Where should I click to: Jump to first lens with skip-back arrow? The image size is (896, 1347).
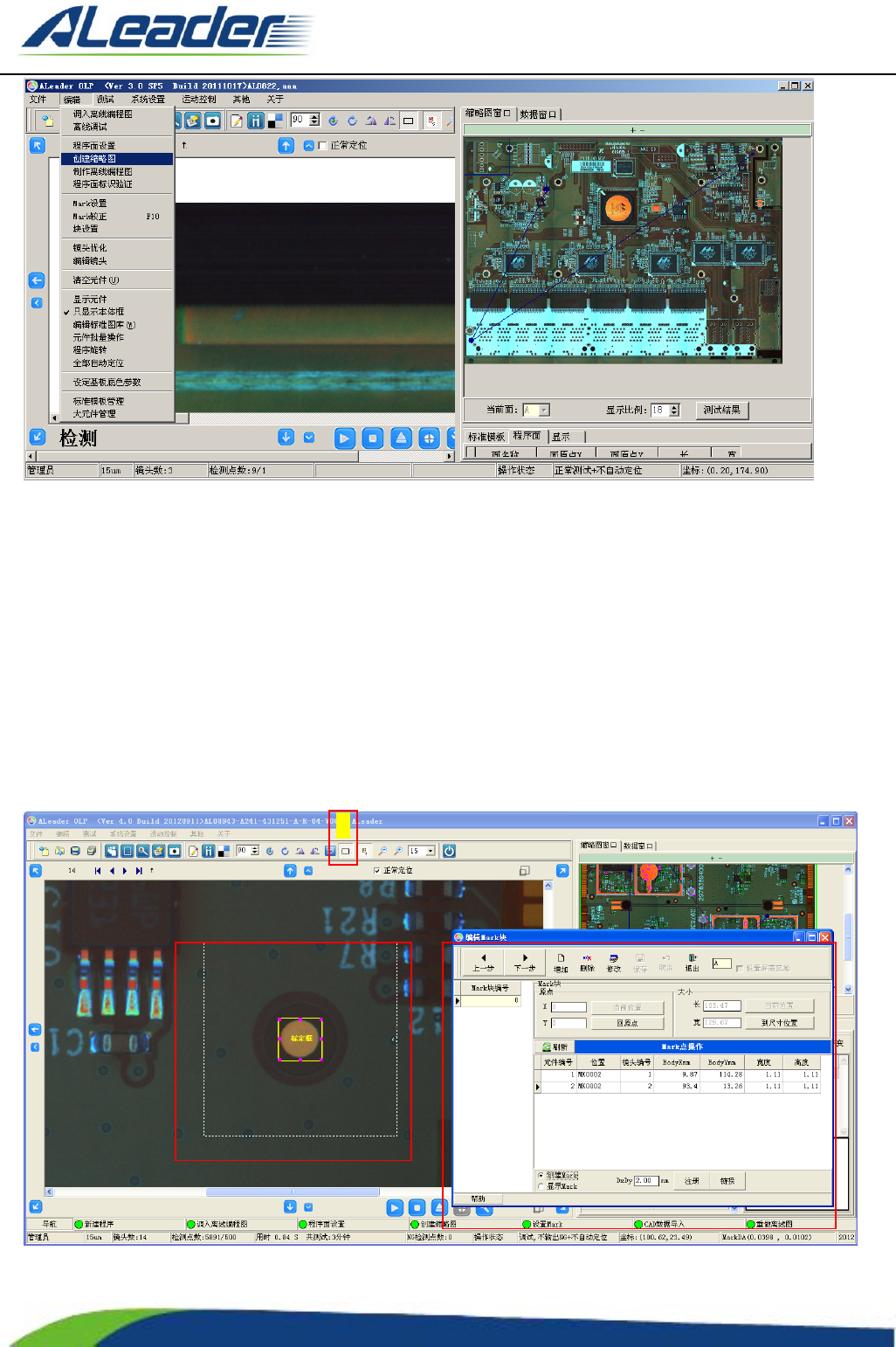pos(98,871)
